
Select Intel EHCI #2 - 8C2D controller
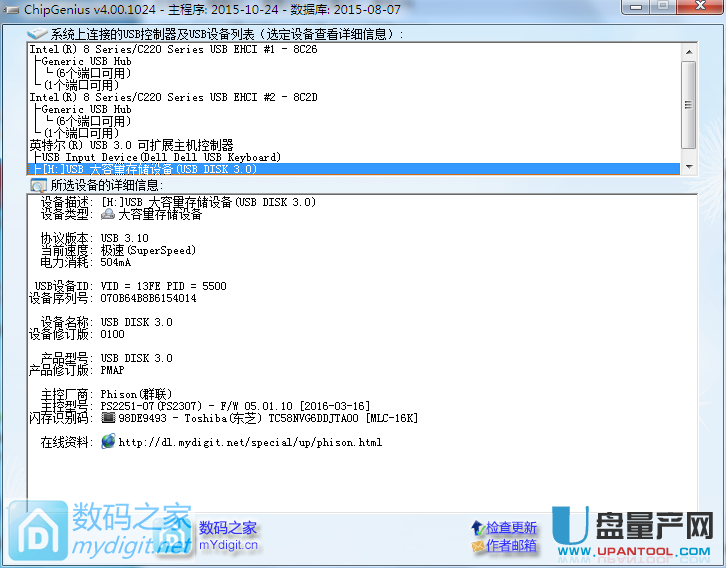click(174, 97)
